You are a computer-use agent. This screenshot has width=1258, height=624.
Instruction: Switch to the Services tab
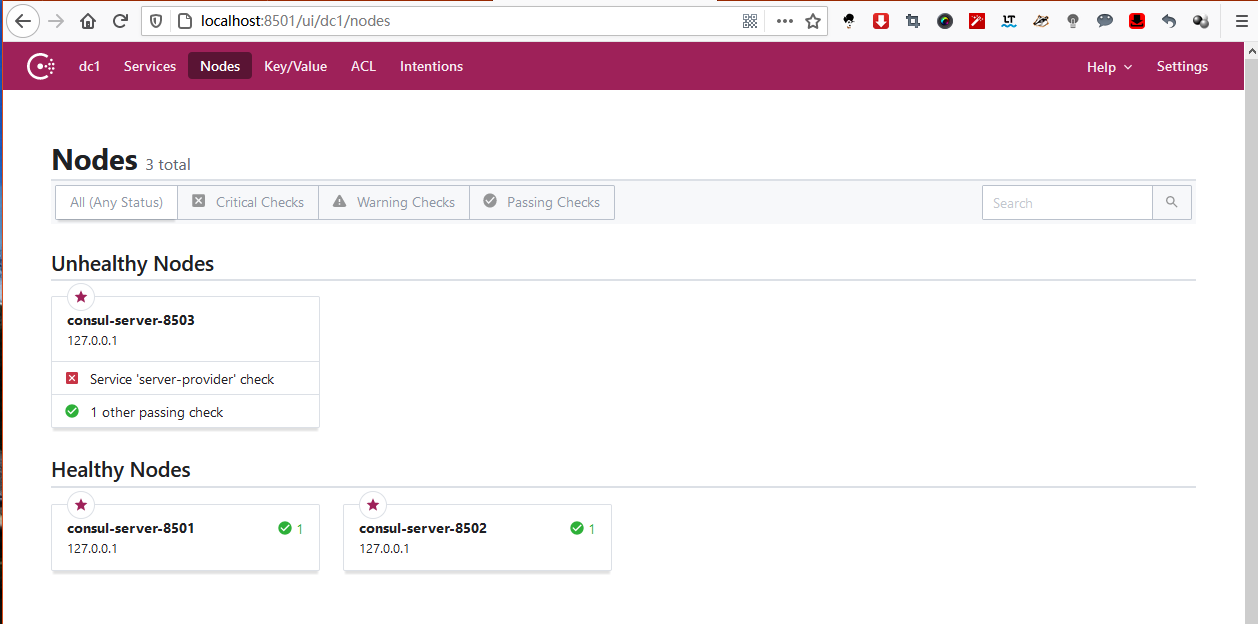150,67
